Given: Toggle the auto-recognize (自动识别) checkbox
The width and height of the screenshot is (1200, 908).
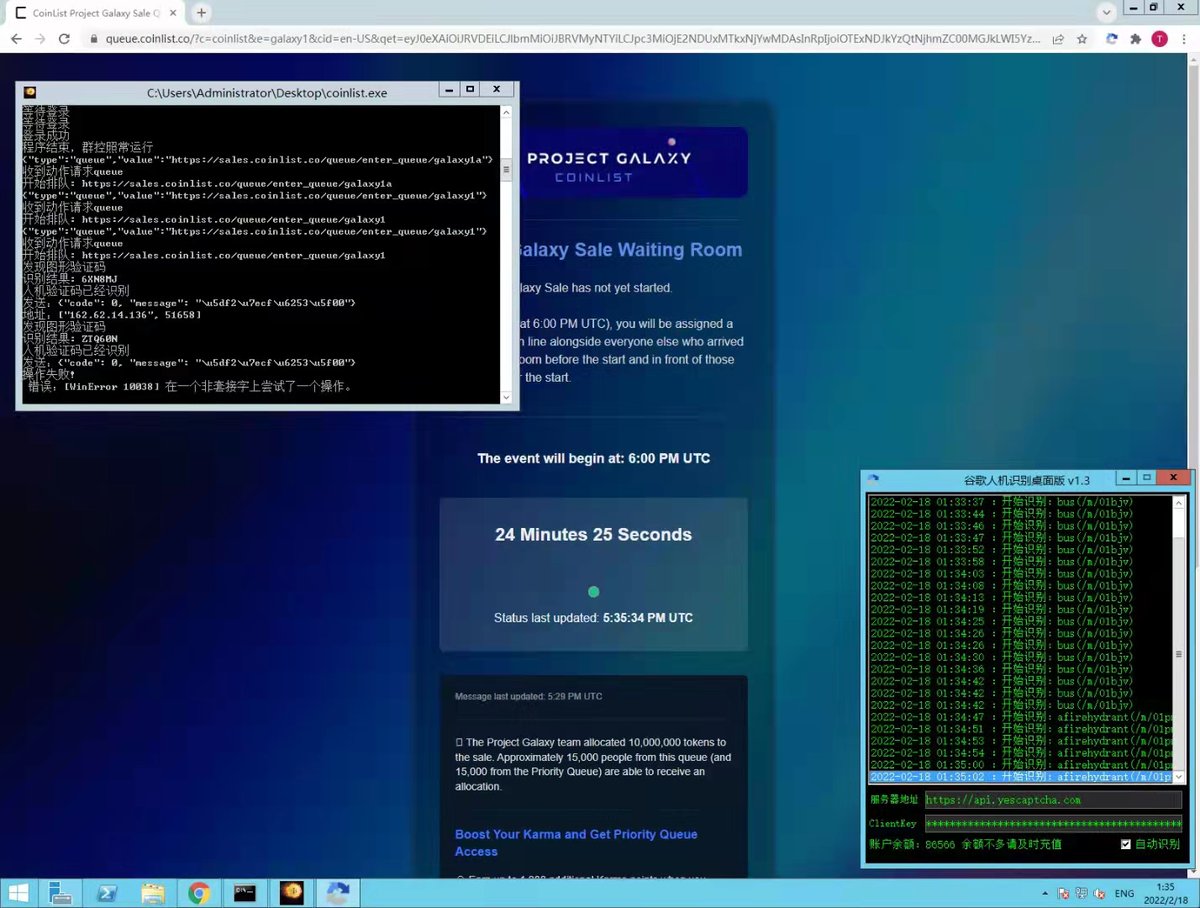Looking at the screenshot, I should click(1126, 845).
